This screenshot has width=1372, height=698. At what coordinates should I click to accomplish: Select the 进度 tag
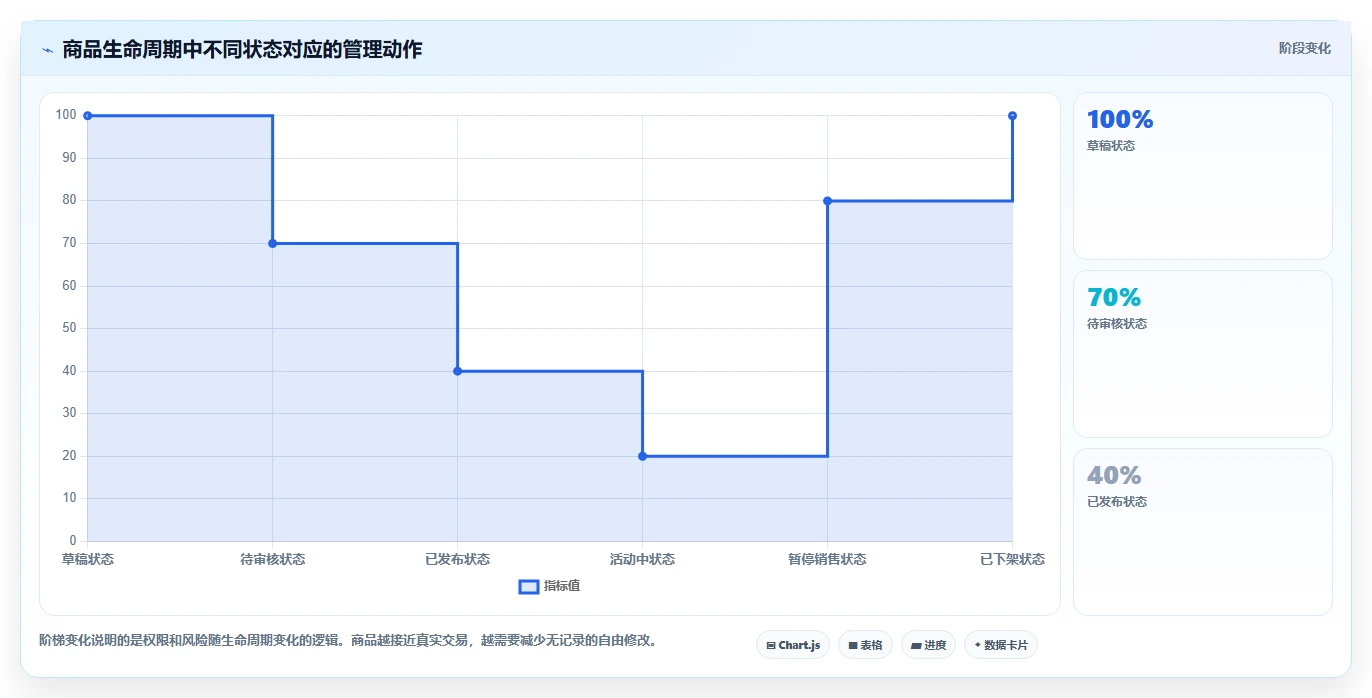(x=928, y=645)
